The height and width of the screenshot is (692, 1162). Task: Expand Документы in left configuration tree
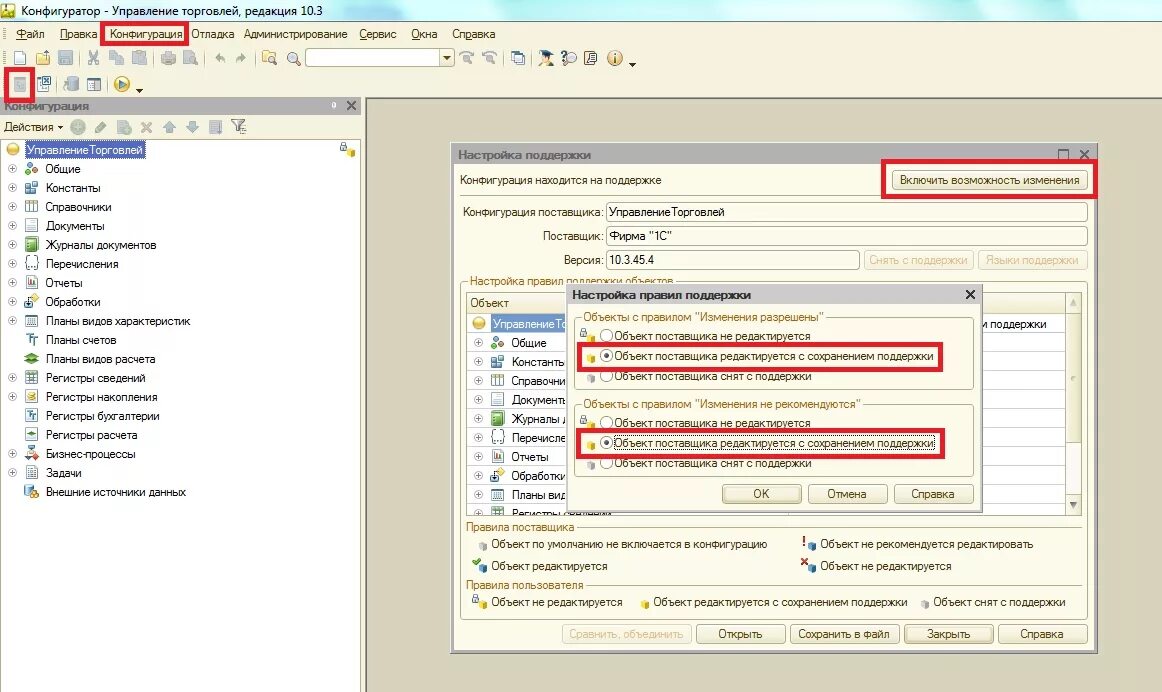[13, 226]
